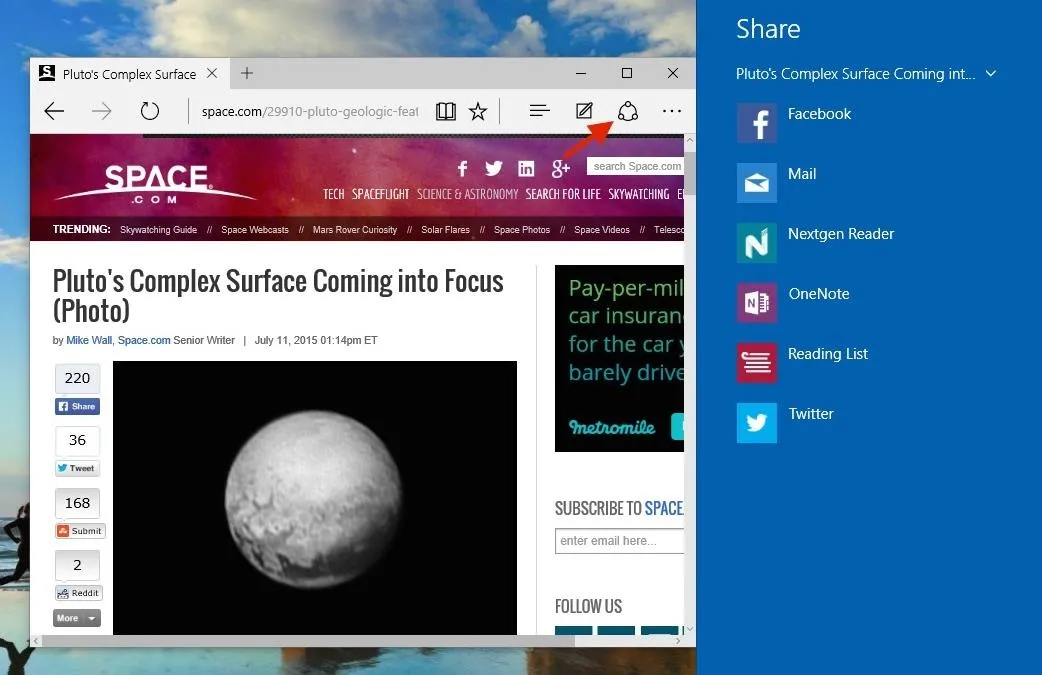The height and width of the screenshot is (675, 1042).
Task: Click the forward navigation arrow
Action: click(102, 111)
